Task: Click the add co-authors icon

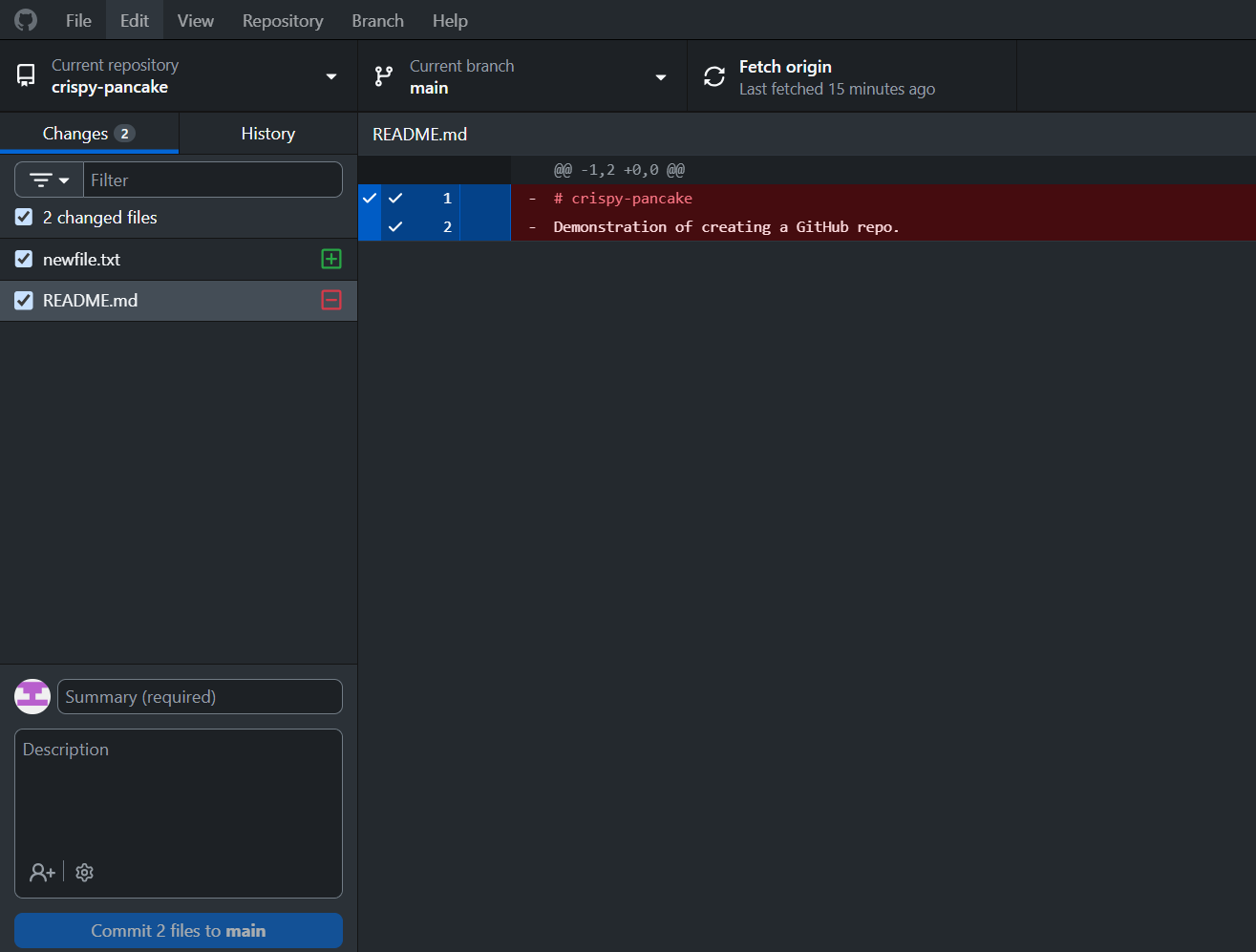Action: tap(42, 872)
